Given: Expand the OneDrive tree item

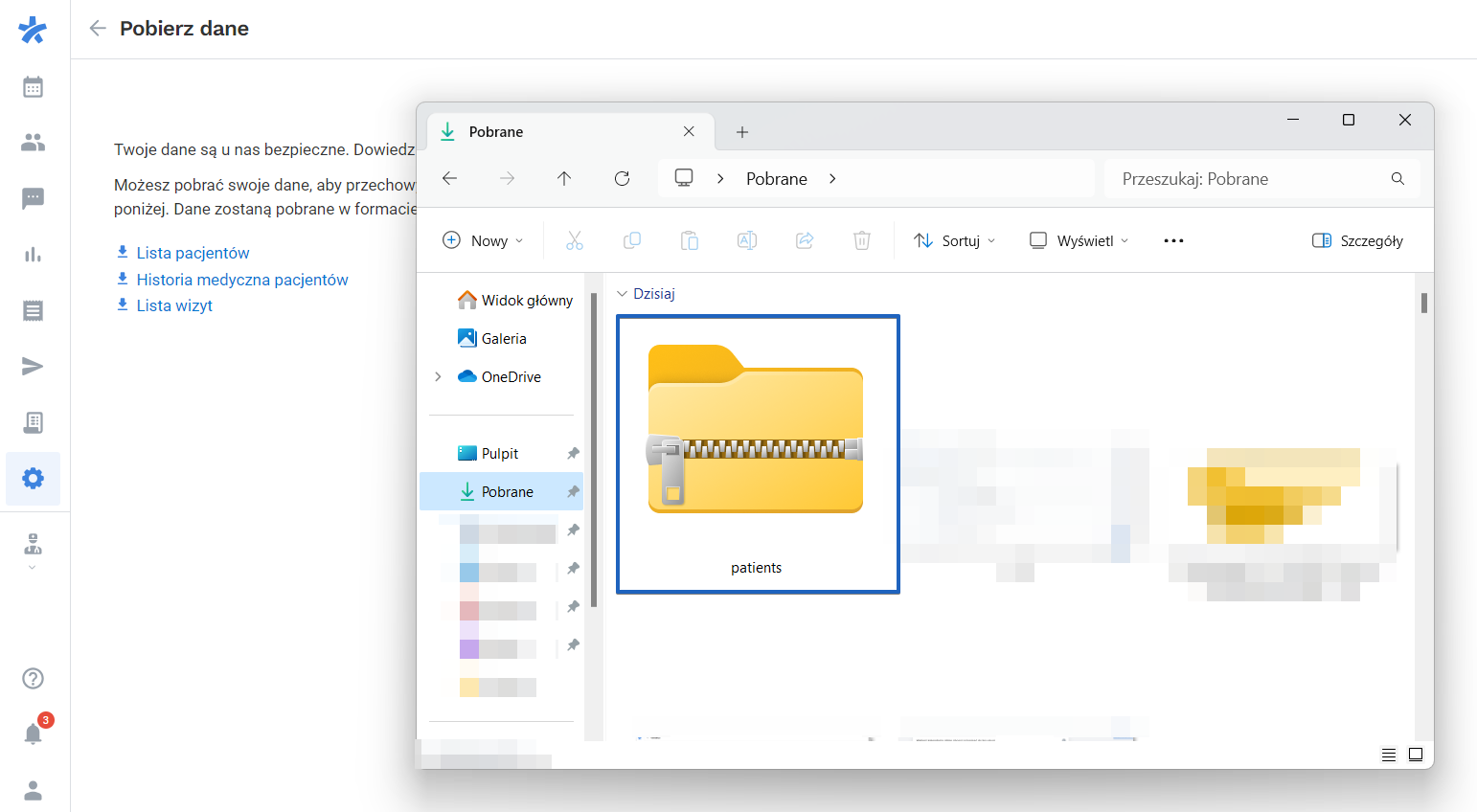Looking at the screenshot, I should pos(439,376).
